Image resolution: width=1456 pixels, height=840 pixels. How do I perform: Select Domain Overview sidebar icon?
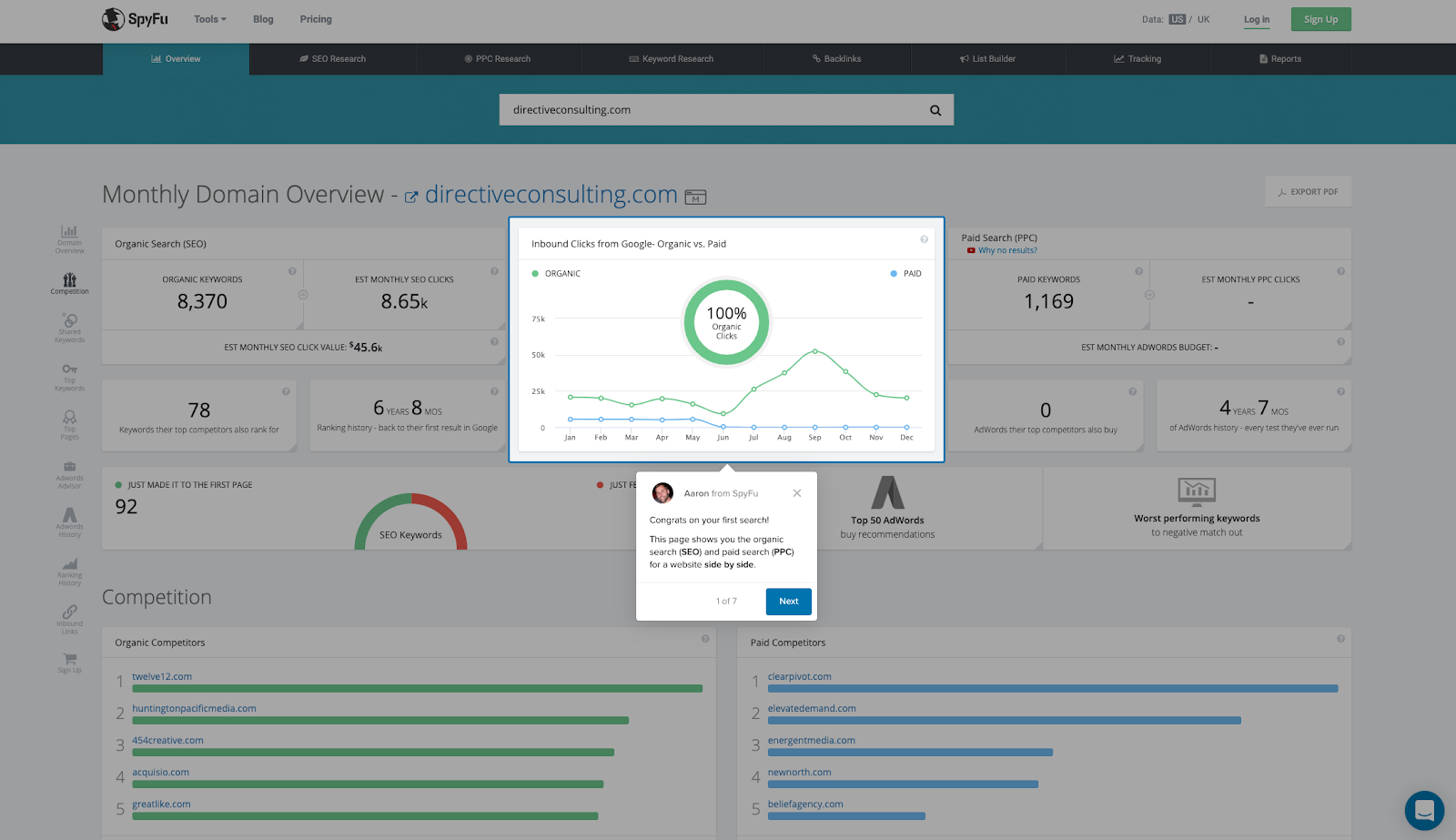click(x=69, y=239)
